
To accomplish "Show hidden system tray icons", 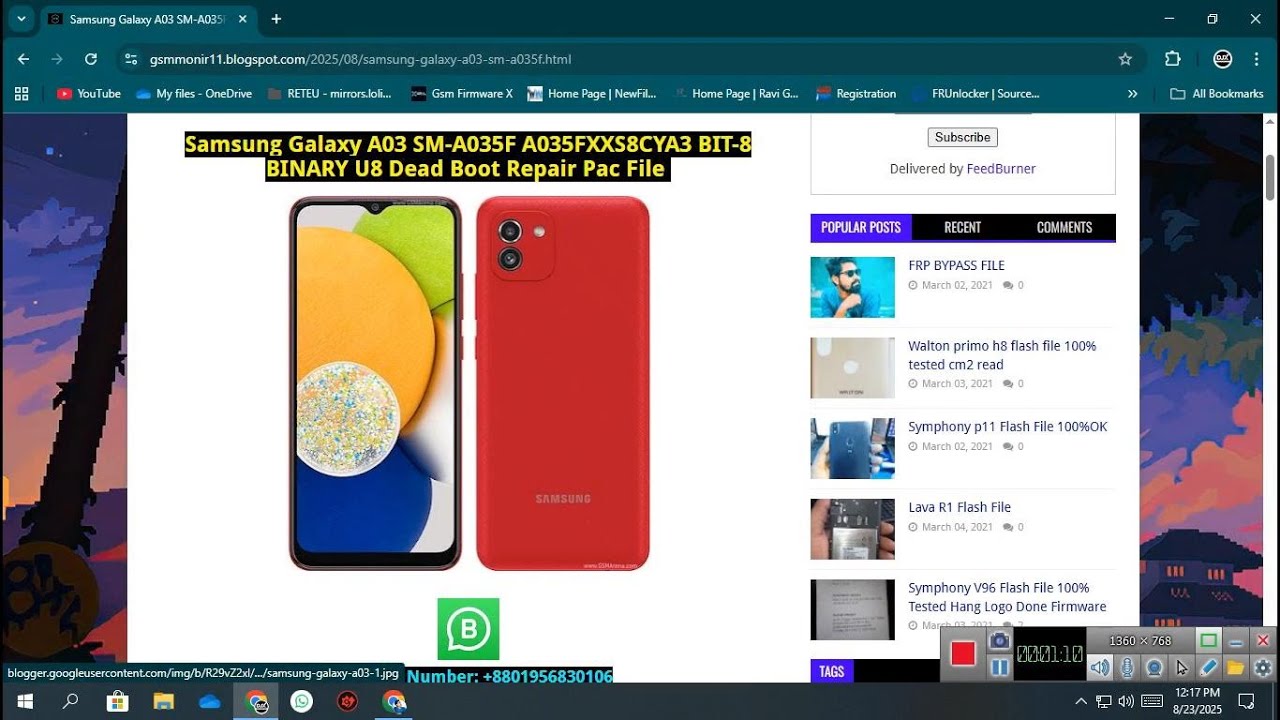I will pyautogui.click(x=1081, y=701).
